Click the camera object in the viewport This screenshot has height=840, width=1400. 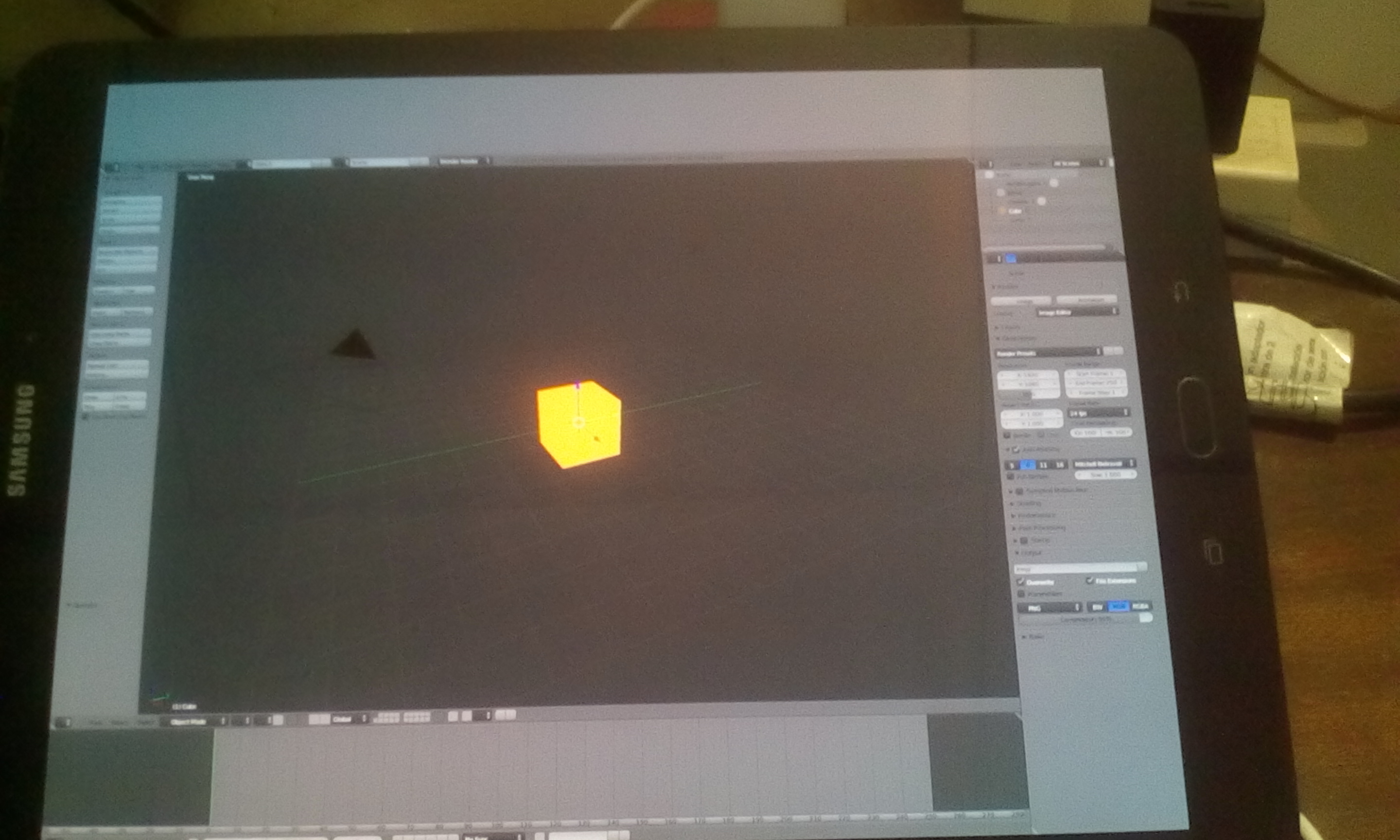[354, 344]
